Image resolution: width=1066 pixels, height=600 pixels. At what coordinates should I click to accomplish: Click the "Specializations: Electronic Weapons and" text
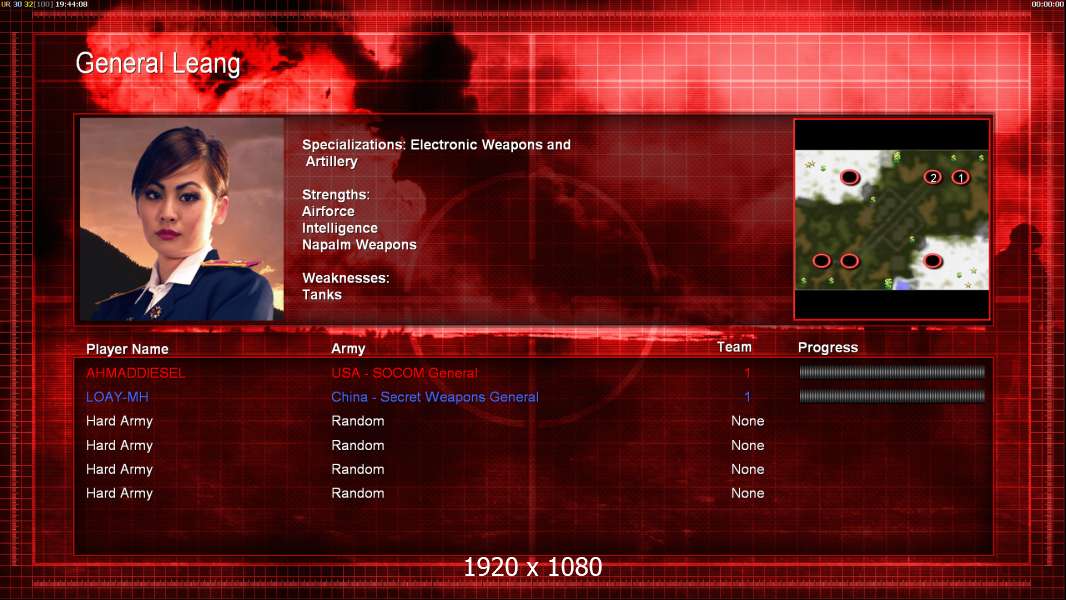click(436, 145)
